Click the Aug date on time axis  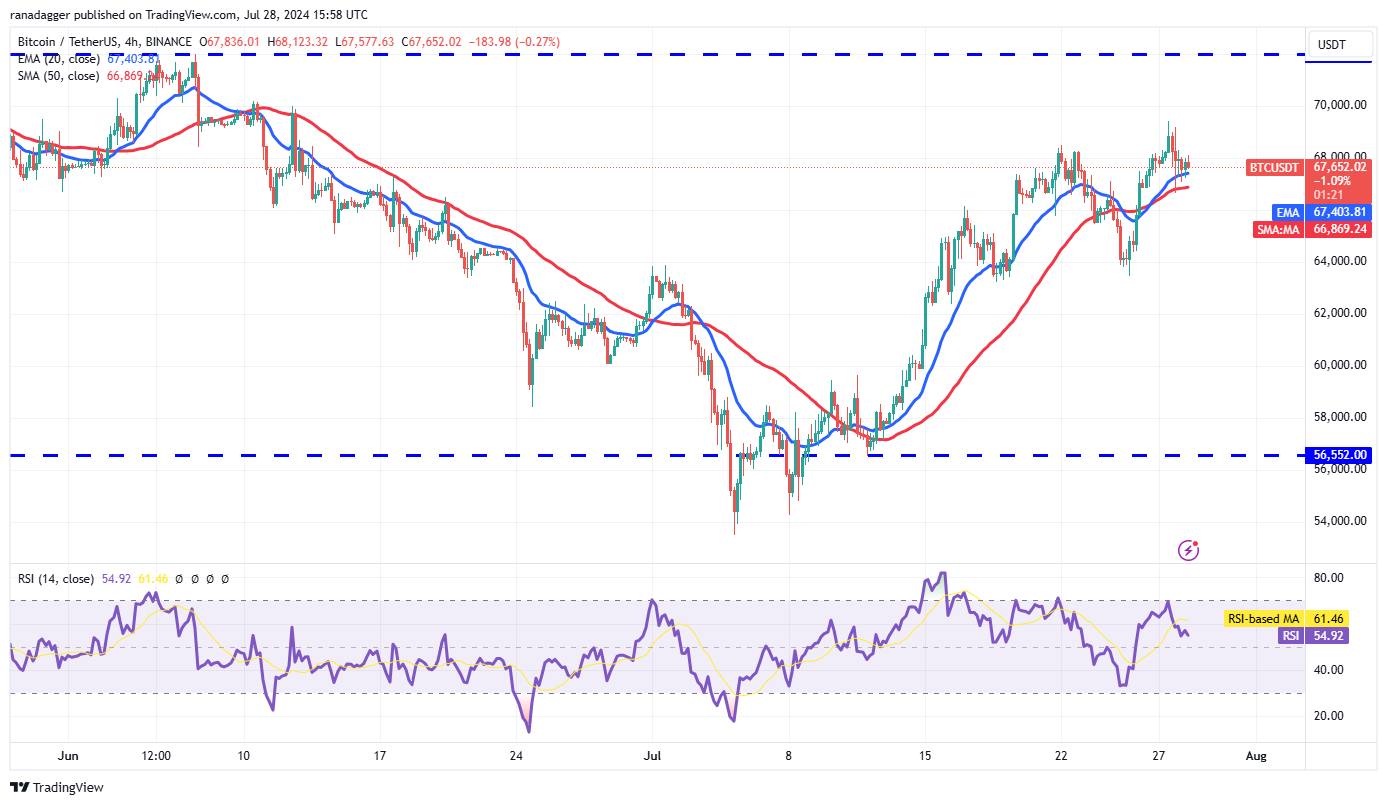point(1256,756)
